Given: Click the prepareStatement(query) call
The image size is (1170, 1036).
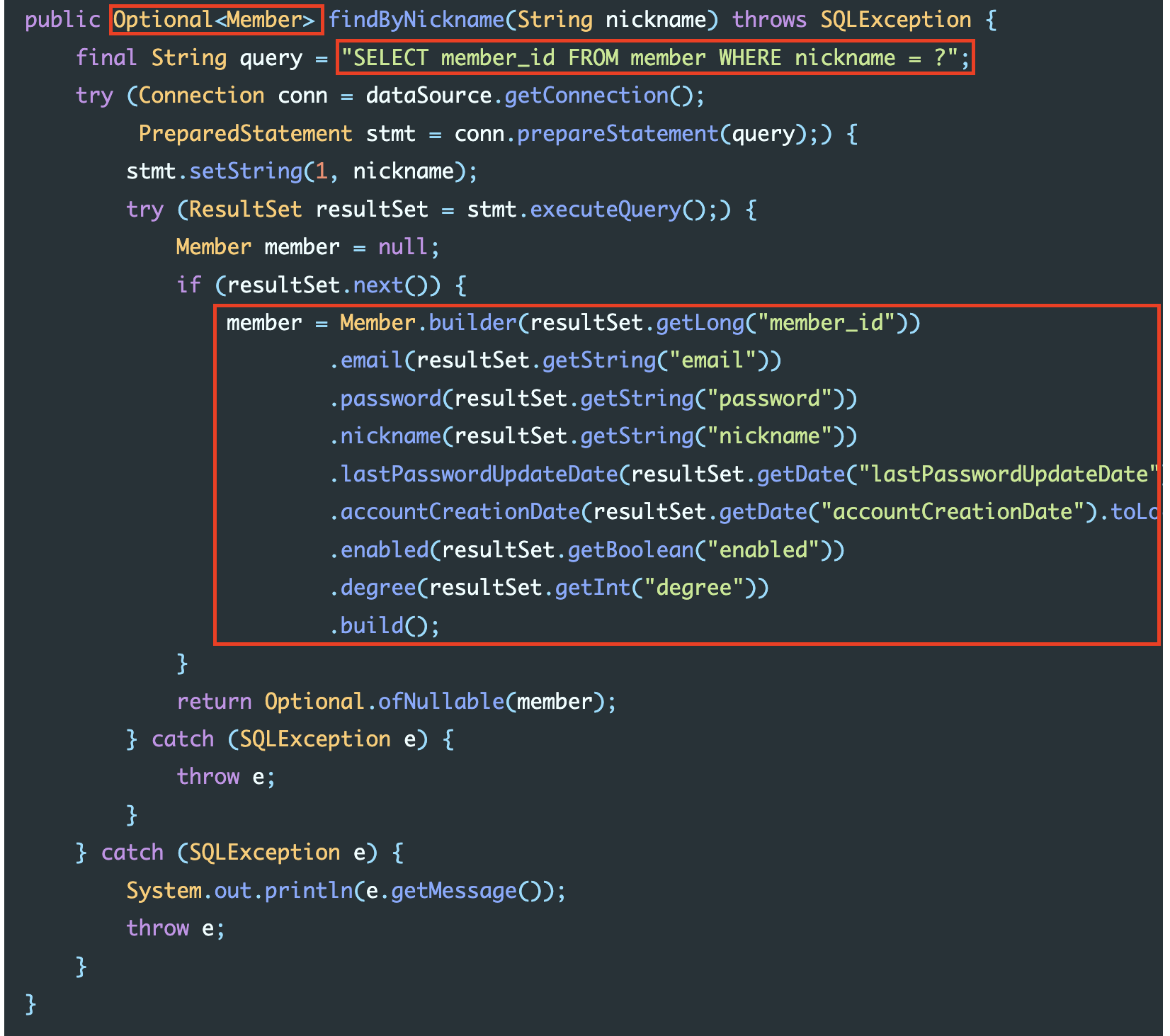Looking at the screenshot, I should [x=662, y=134].
